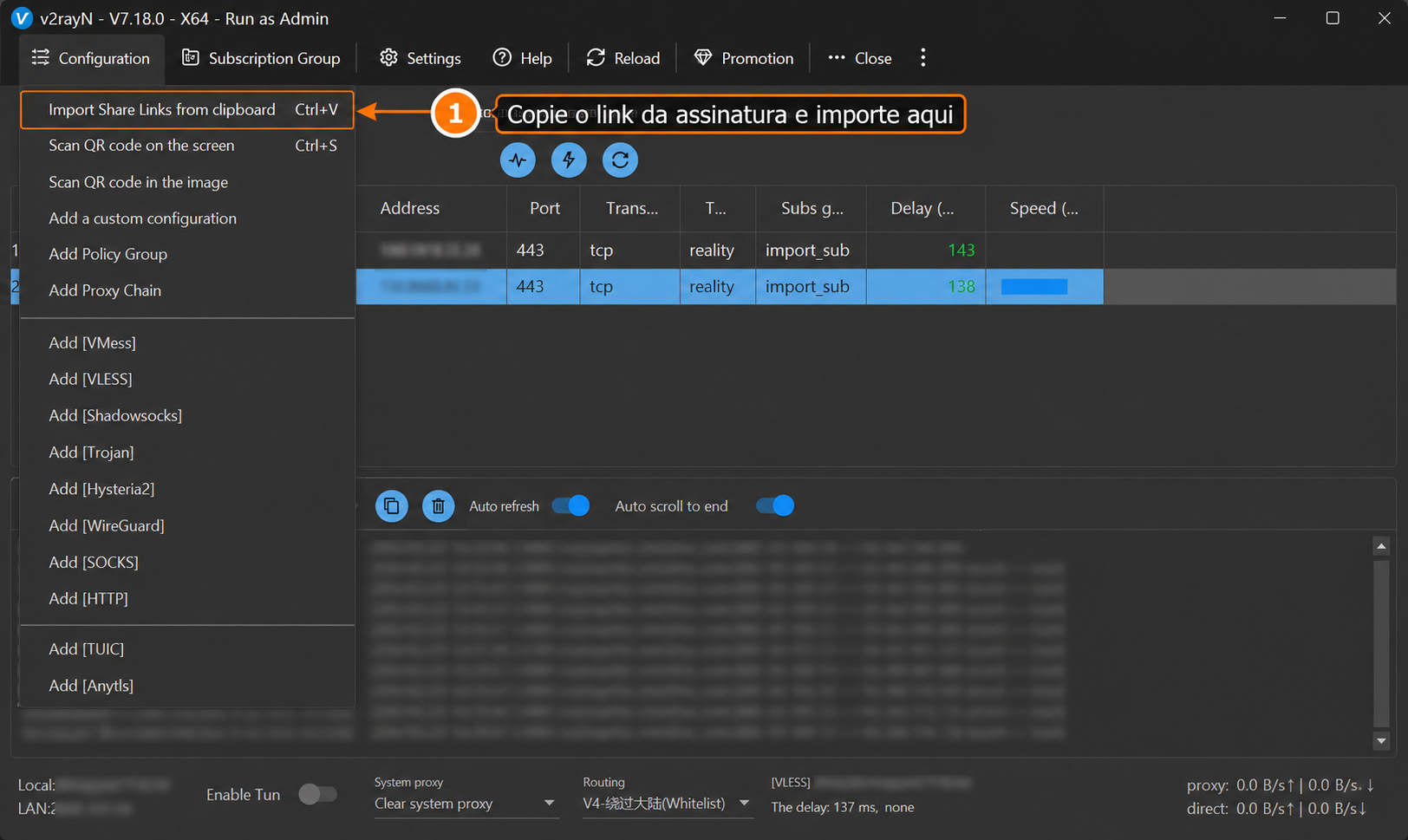
Task: Select Add a custom configuration
Action: [187, 218]
